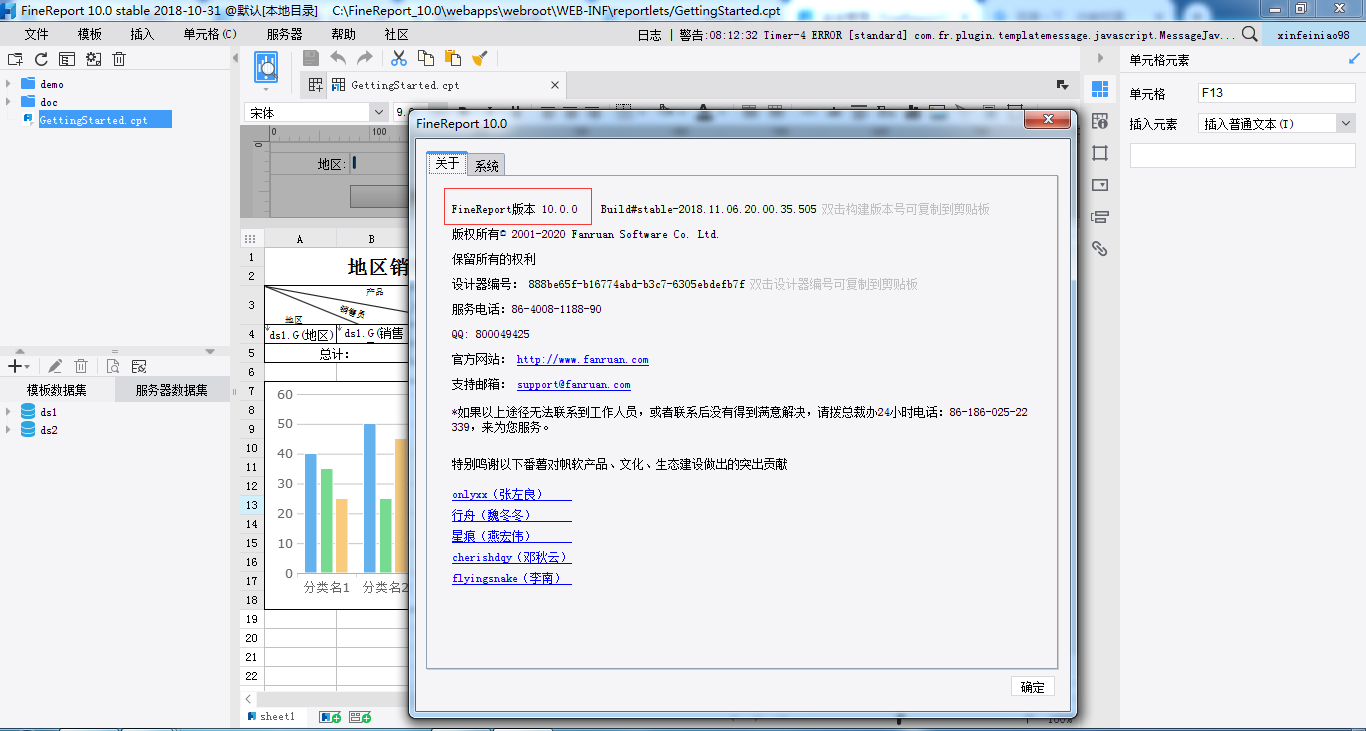Viewport: 1366px width, 731px height.
Task: Click the save floppy disk icon
Action: pyautogui.click(x=311, y=58)
